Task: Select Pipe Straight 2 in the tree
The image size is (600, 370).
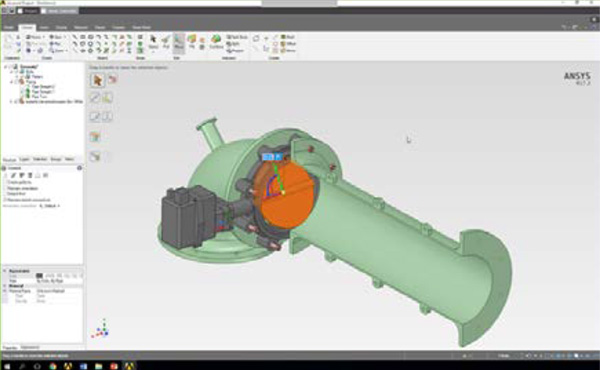Action: point(43,87)
